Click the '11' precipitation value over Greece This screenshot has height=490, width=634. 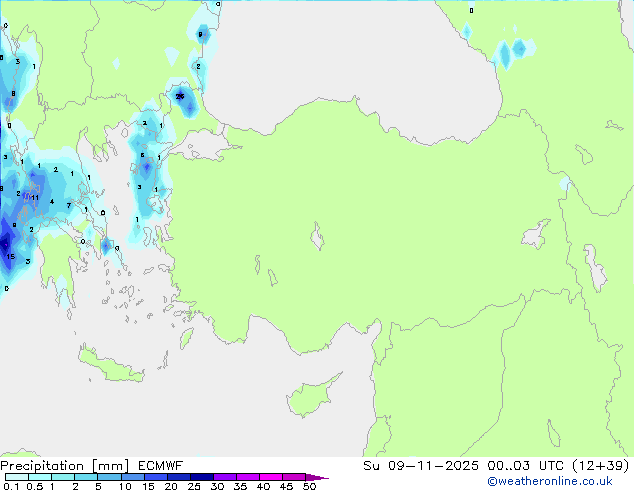tap(35, 198)
